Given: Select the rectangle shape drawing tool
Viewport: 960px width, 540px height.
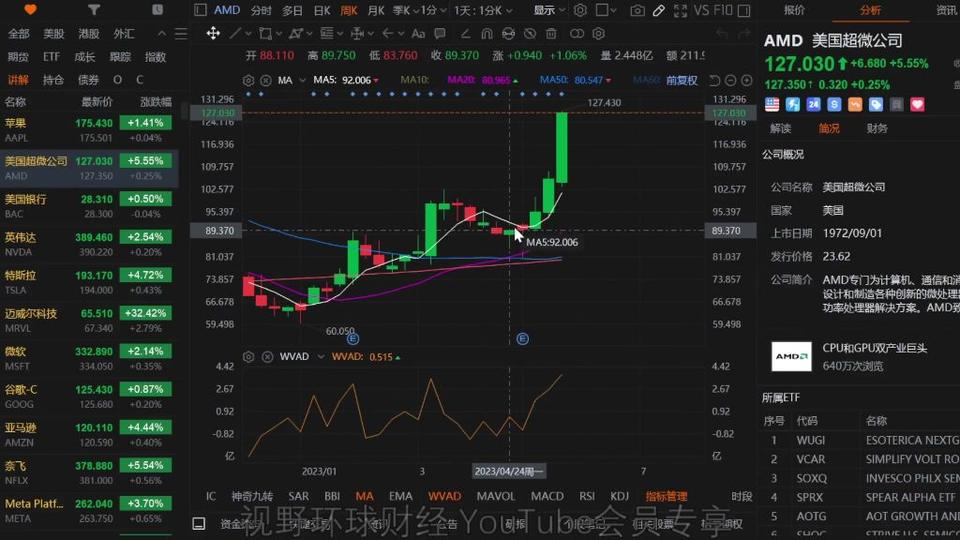Looking at the screenshot, I should [x=265, y=33].
